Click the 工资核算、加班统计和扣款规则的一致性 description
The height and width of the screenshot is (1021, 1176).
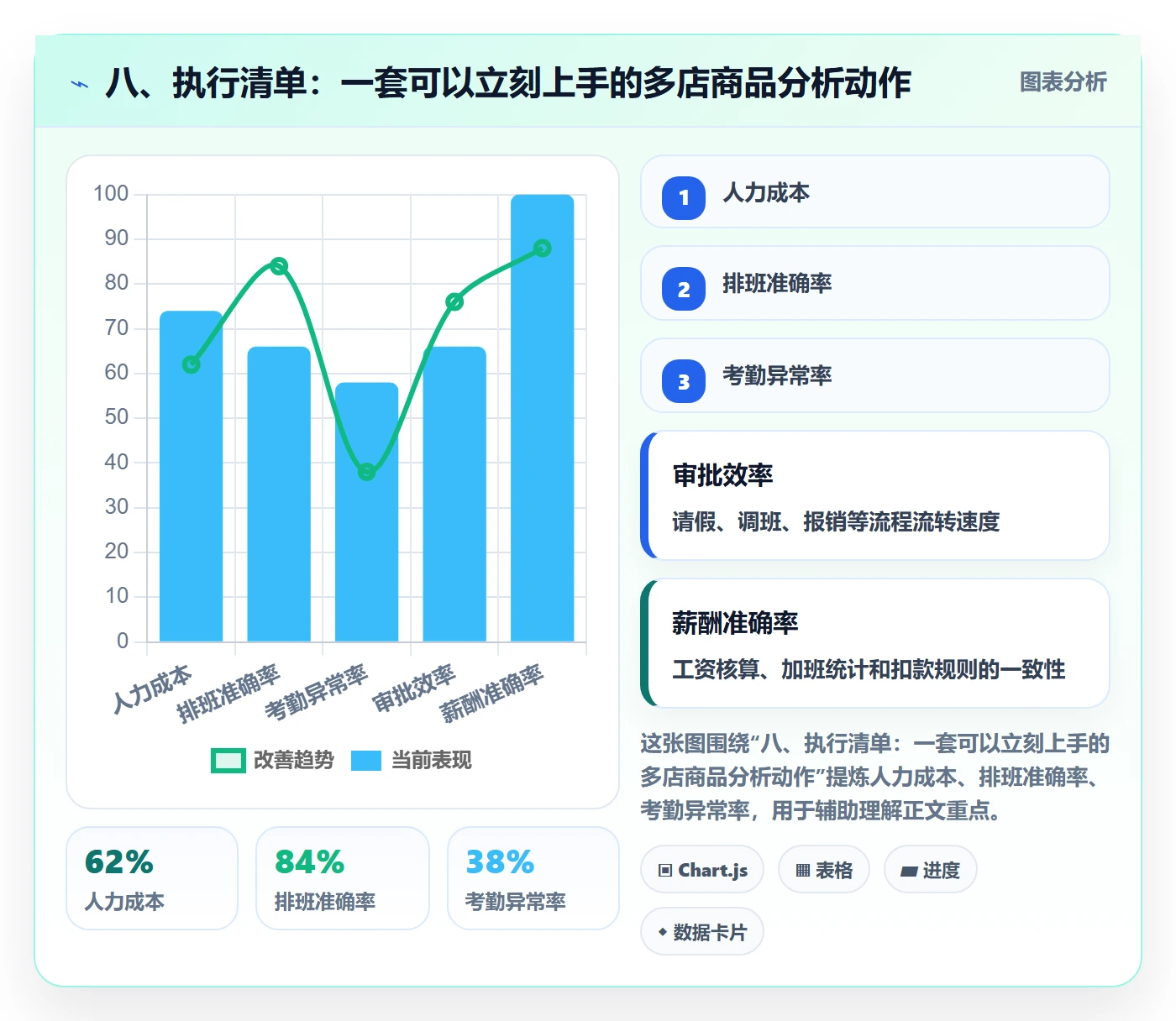point(869,669)
